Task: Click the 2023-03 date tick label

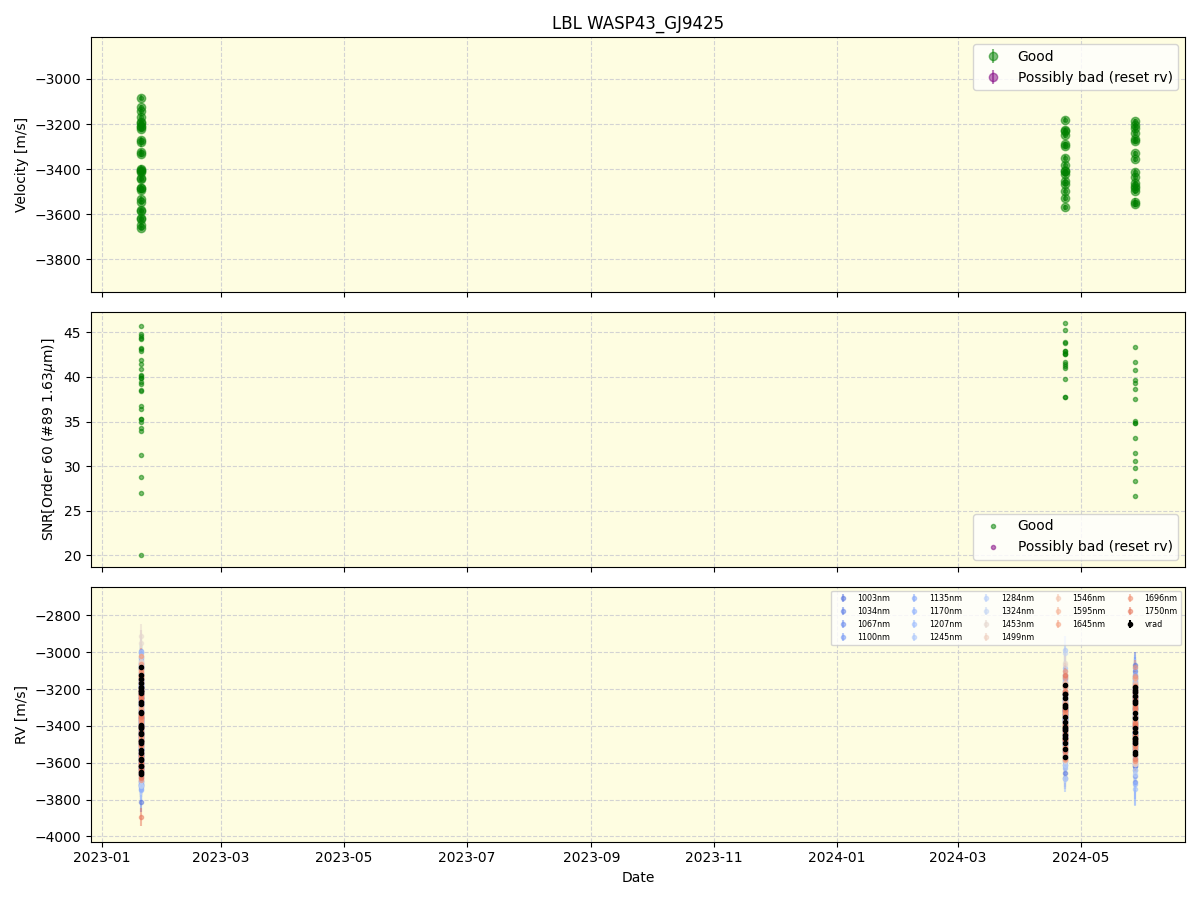Action: pos(221,857)
